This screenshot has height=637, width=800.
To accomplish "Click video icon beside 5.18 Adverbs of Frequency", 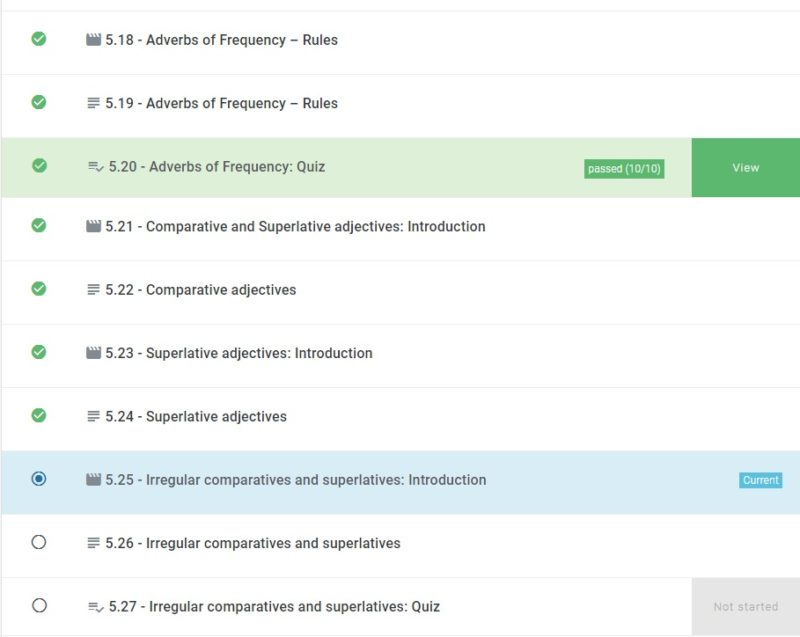I will [93, 40].
